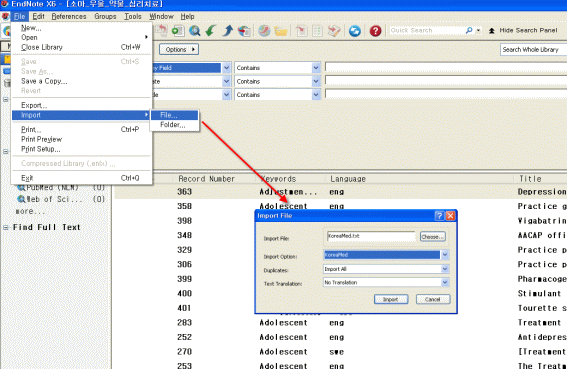This screenshot has width=567, height=373.
Task: Click the Open Link globe toolbar icon
Action: (x=264, y=31)
